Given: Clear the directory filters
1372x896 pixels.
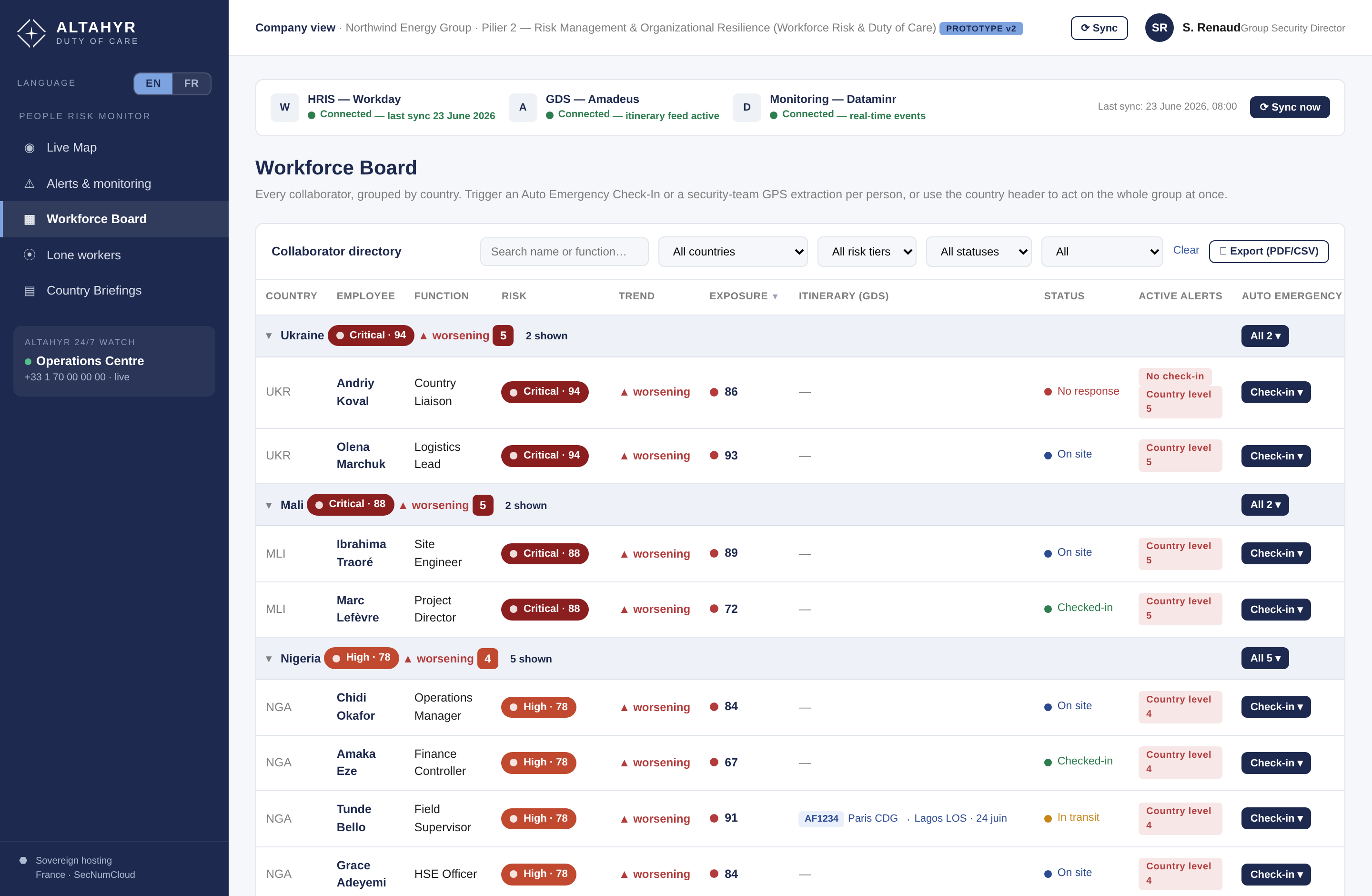Looking at the screenshot, I should (1186, 250).
